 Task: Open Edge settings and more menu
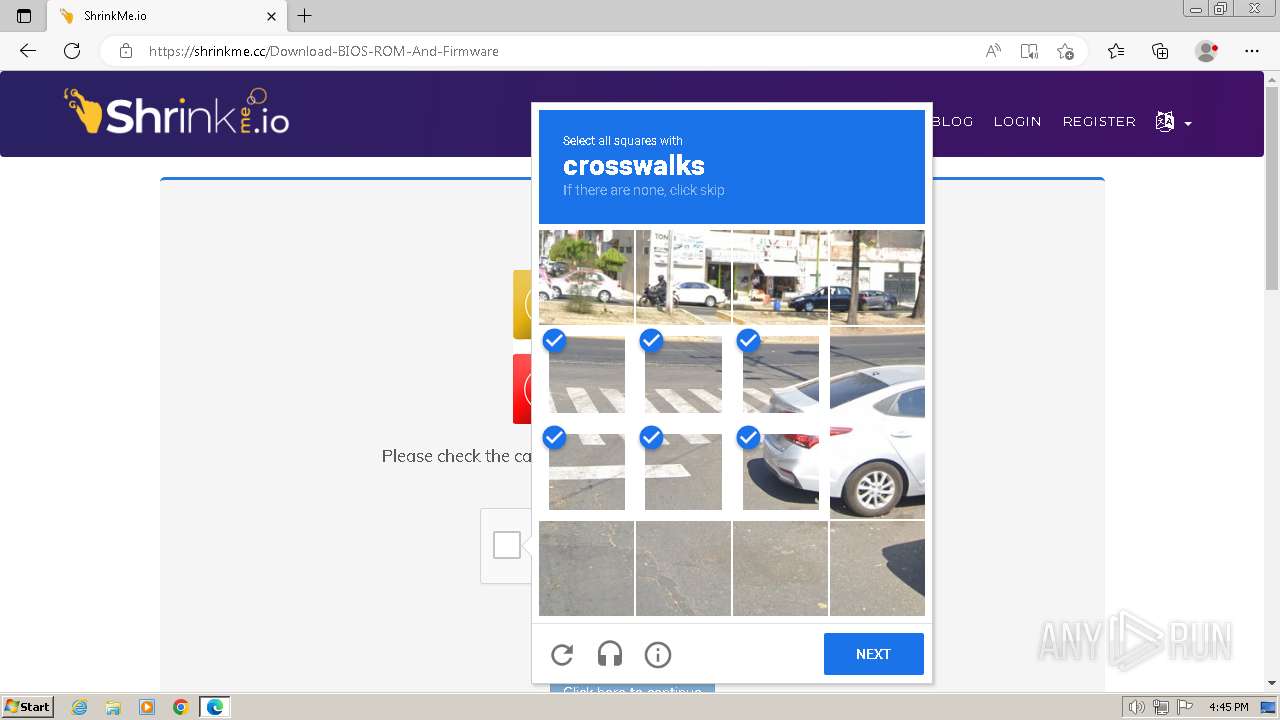click(1252, 51)
